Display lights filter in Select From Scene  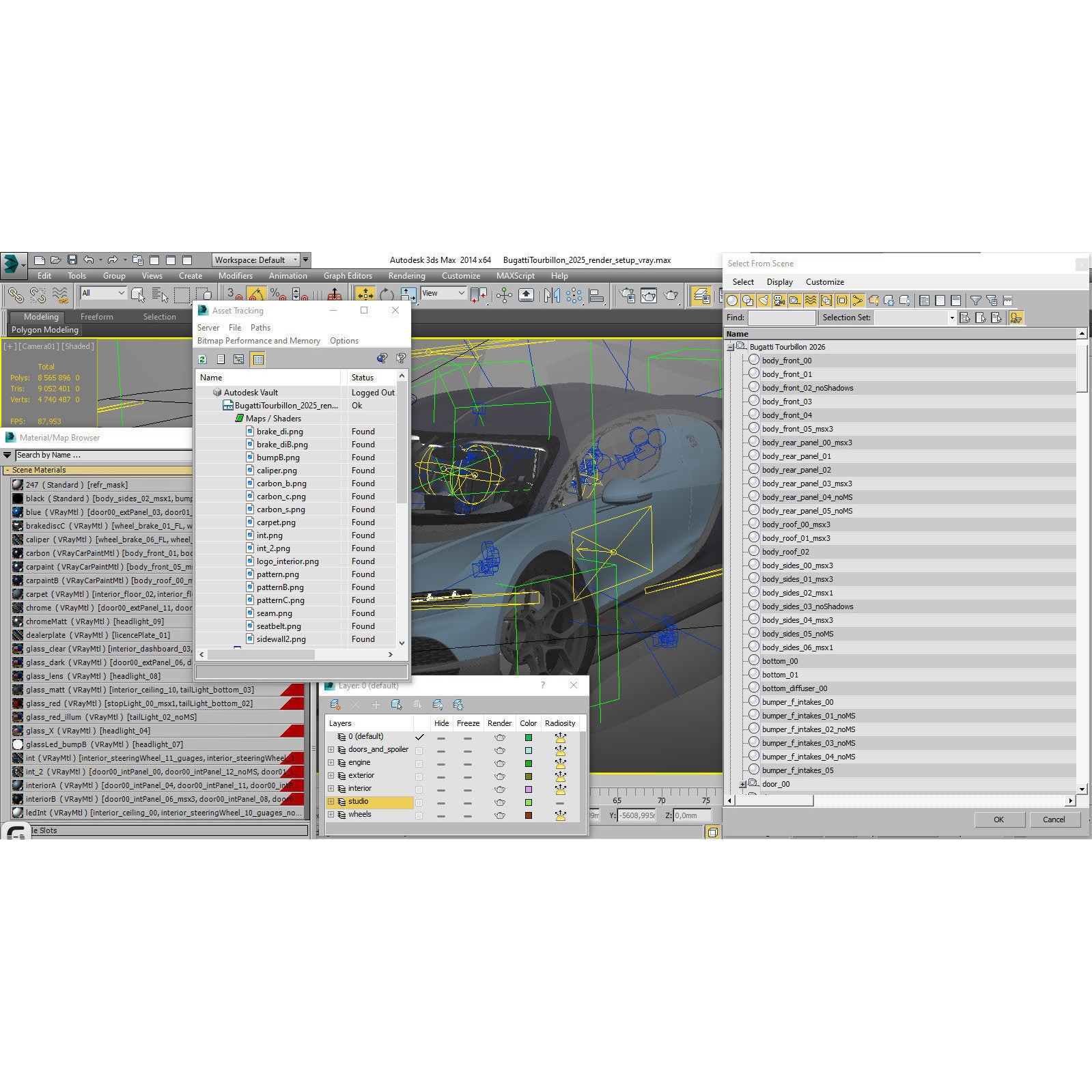[x=764, y=300]
